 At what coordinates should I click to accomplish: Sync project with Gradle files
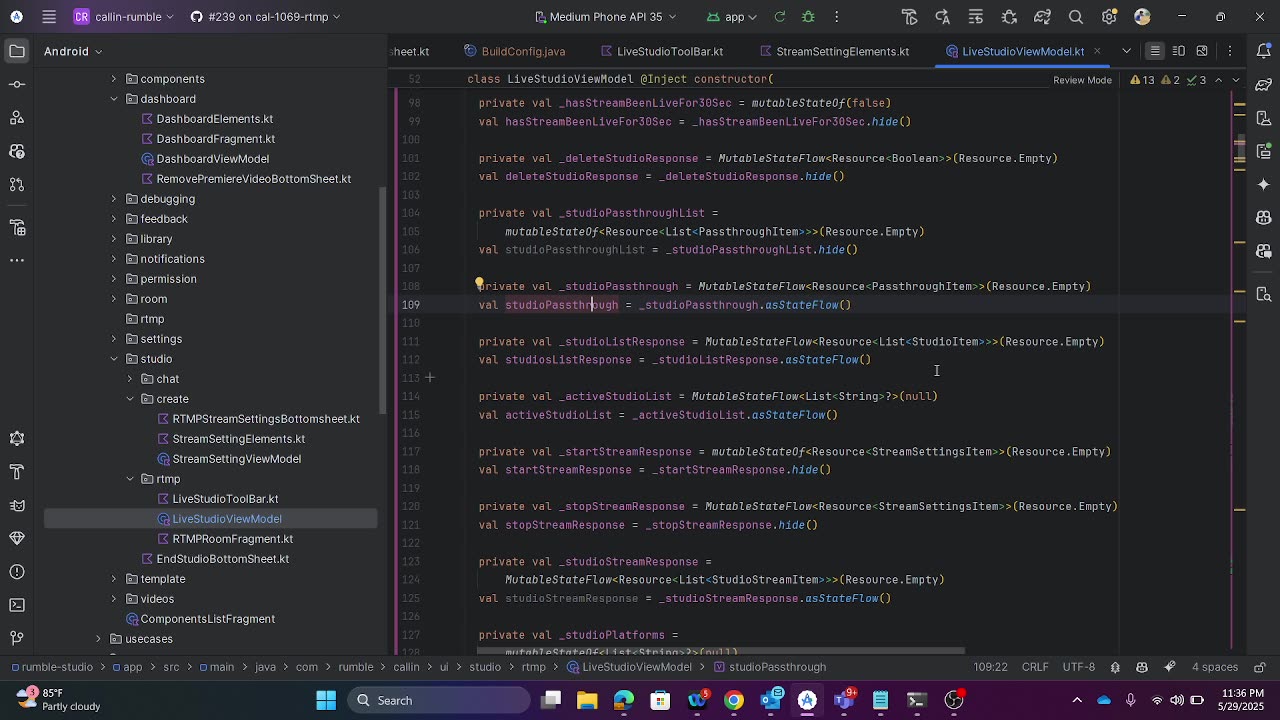(x=1043, y=17)
